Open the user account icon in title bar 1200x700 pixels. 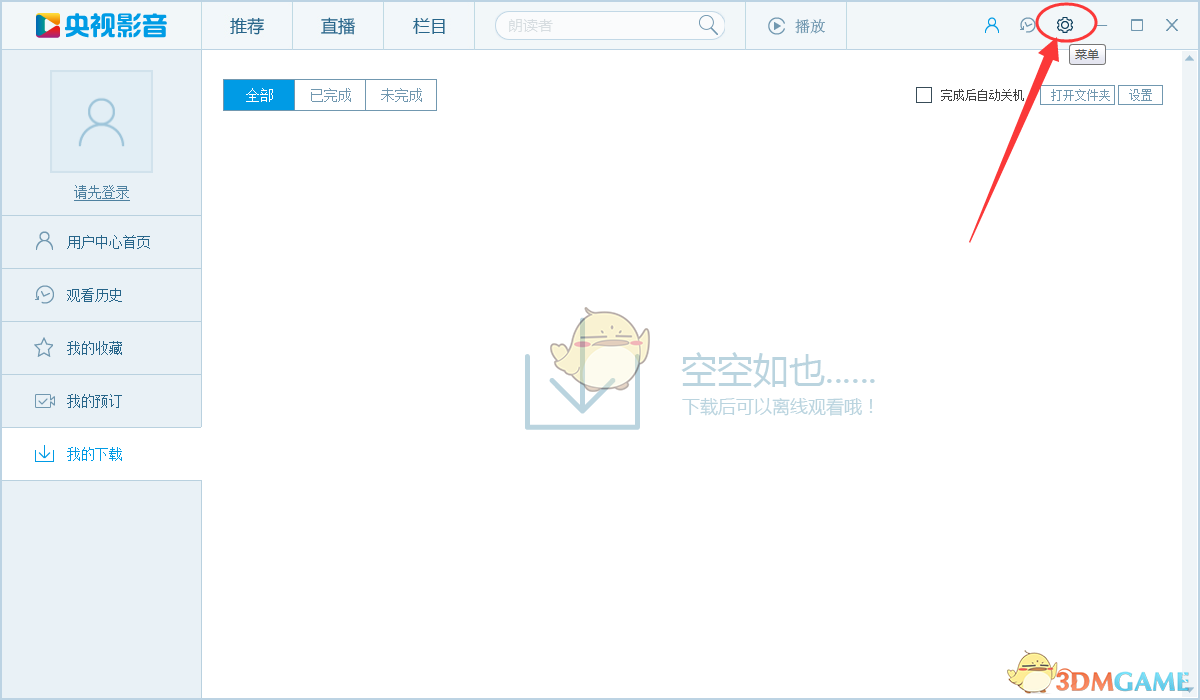(992, 25)
